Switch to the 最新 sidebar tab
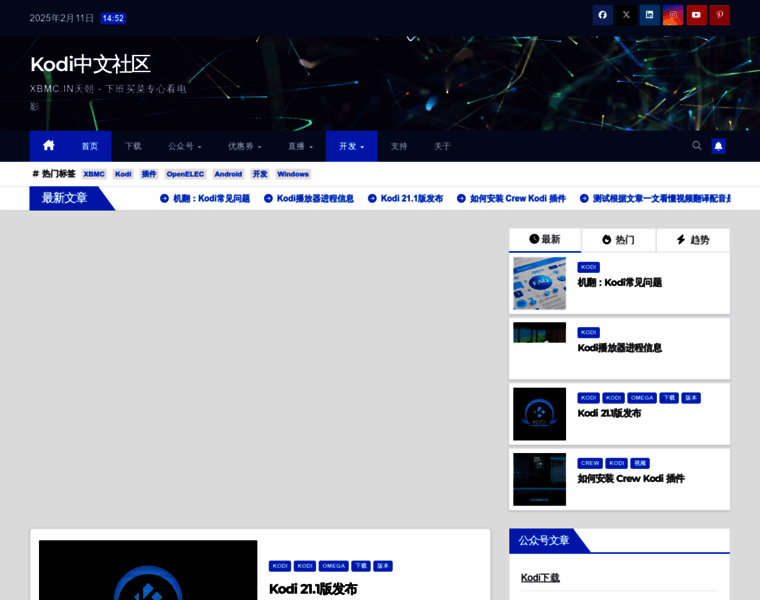 click(545, 239)
